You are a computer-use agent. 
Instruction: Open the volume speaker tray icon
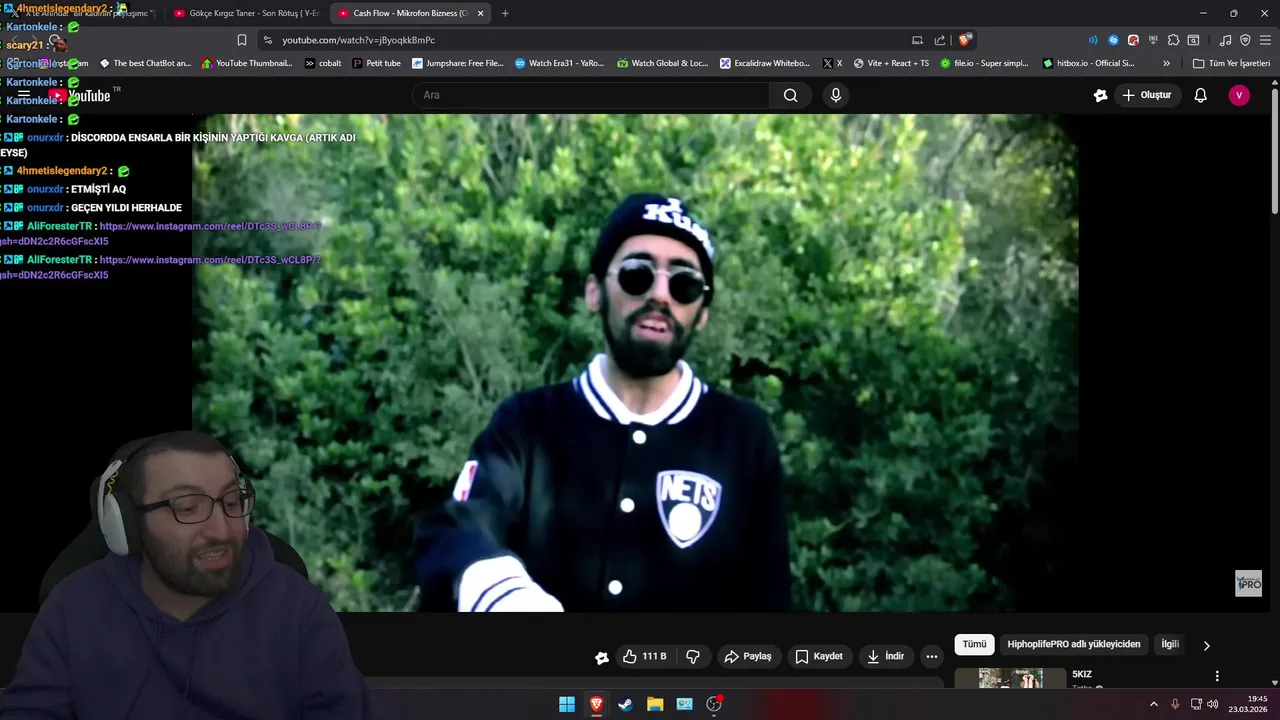[1213, 704]
